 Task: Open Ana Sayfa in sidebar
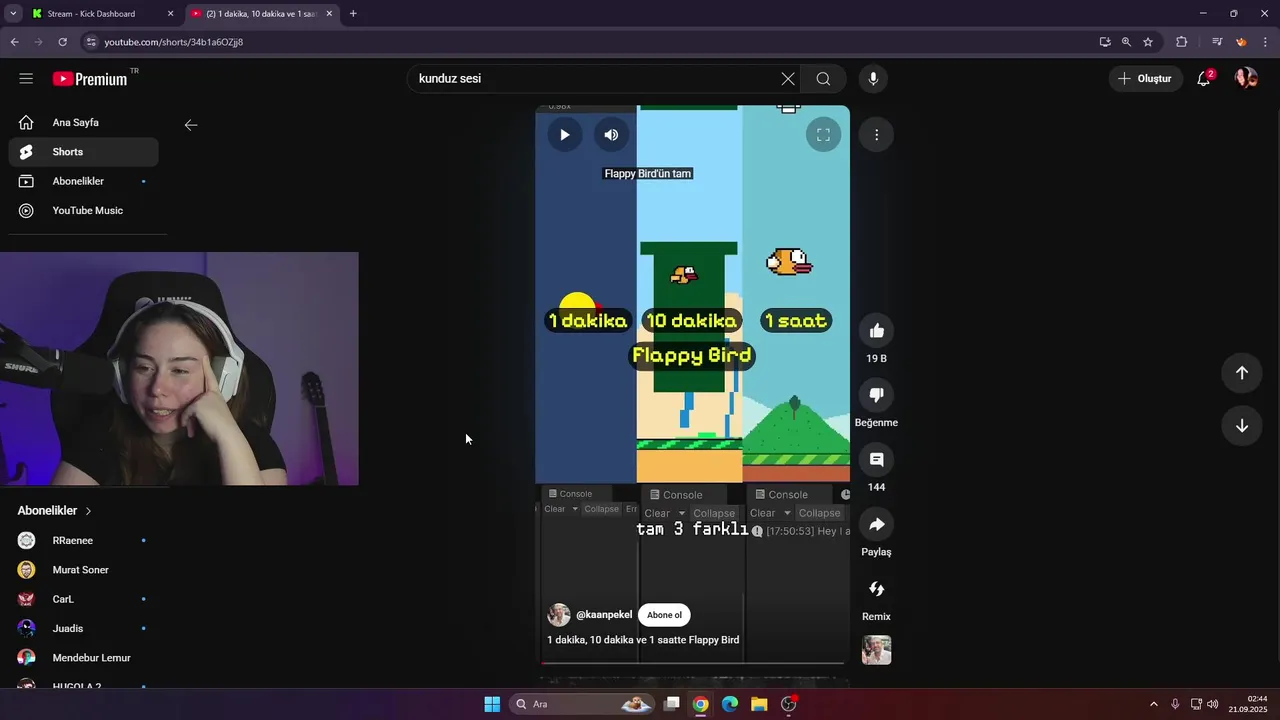[x=84, y=123]
